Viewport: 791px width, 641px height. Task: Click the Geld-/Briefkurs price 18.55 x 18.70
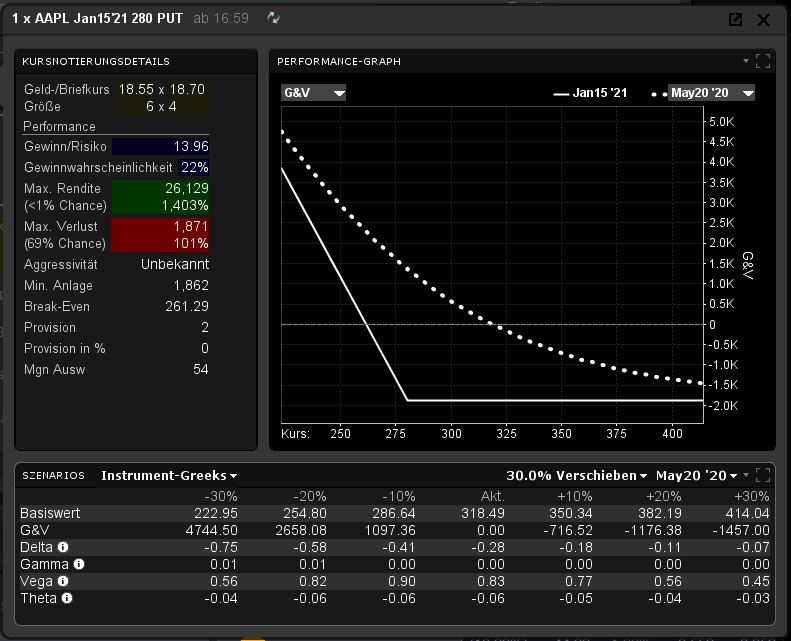point(162,89)
